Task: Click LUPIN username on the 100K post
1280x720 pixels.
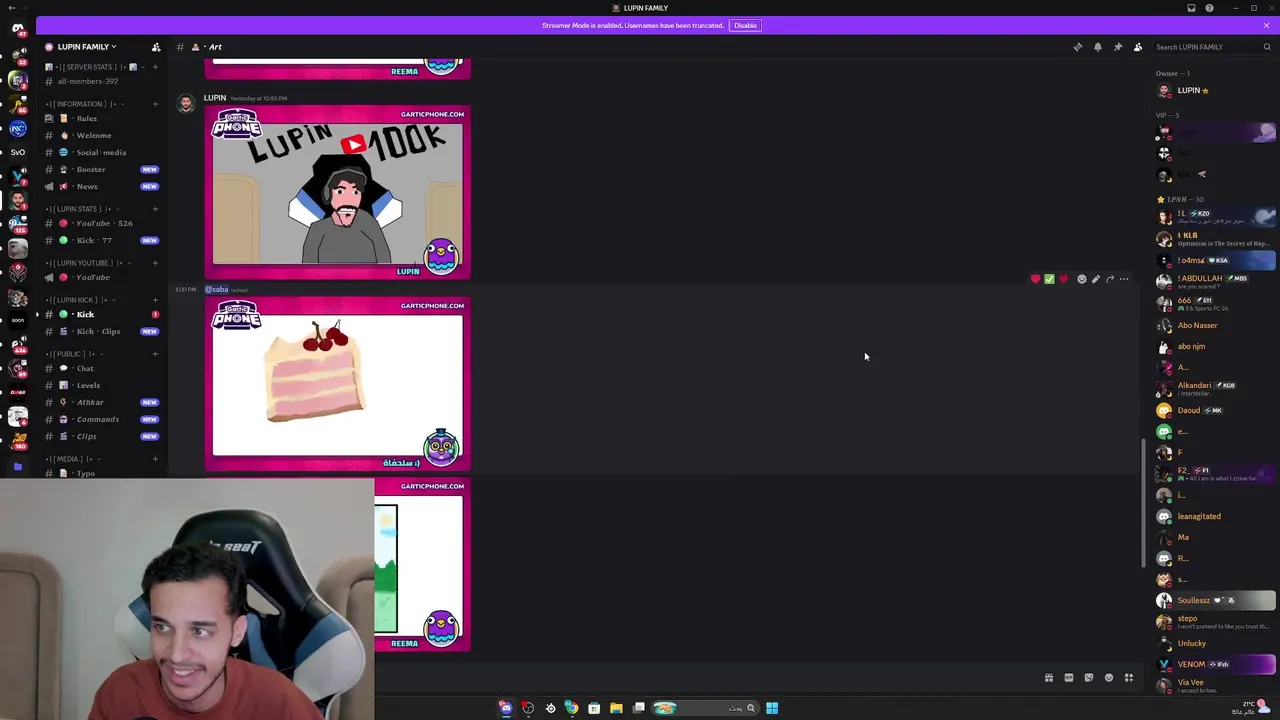Action: [214, 98]
